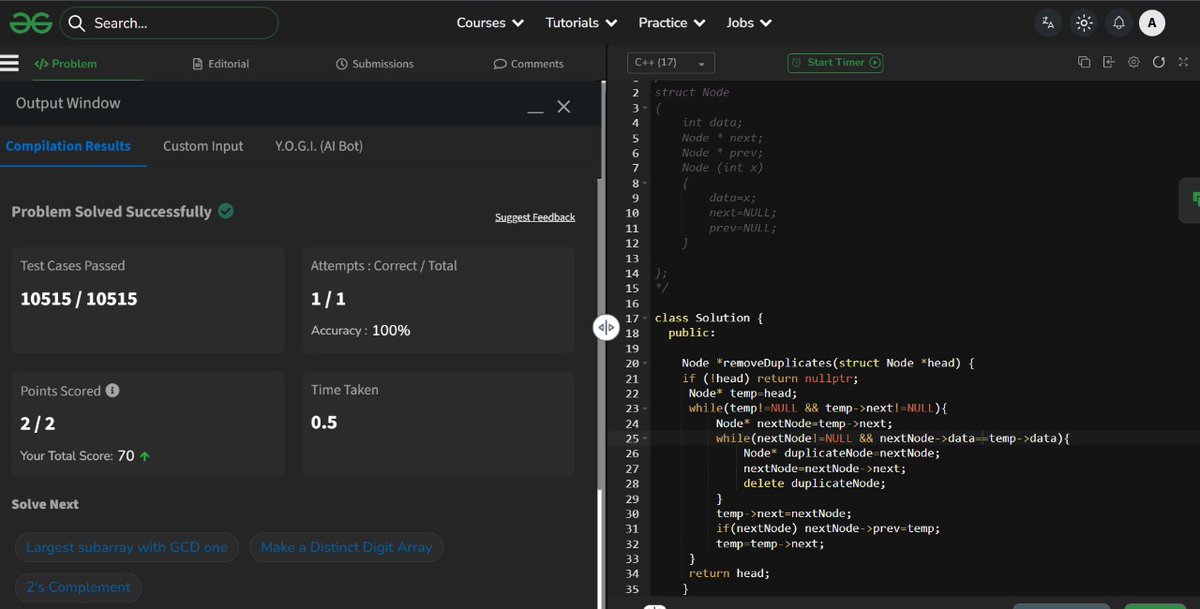Switch to the Submissions tab

[375, 63]
